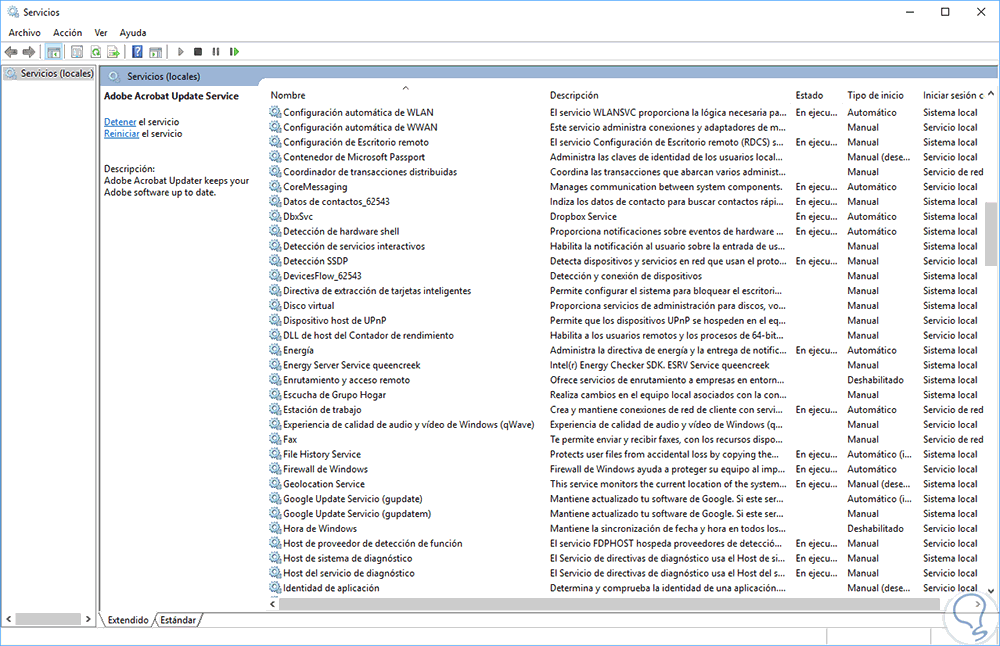Click the gear icon beside Disco virtual
The width and height of the screenshot is (1000, 646).
275,305
